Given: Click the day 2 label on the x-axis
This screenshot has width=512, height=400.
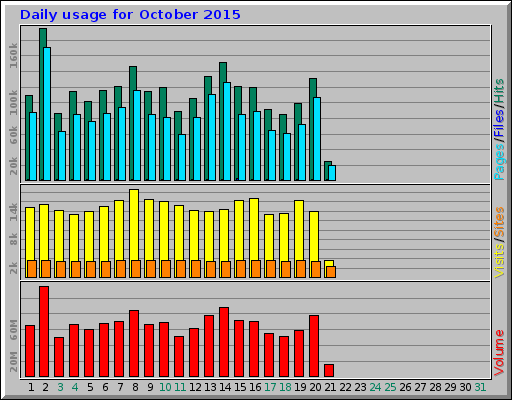Looking at the screenshot, I should click(46, 387).
